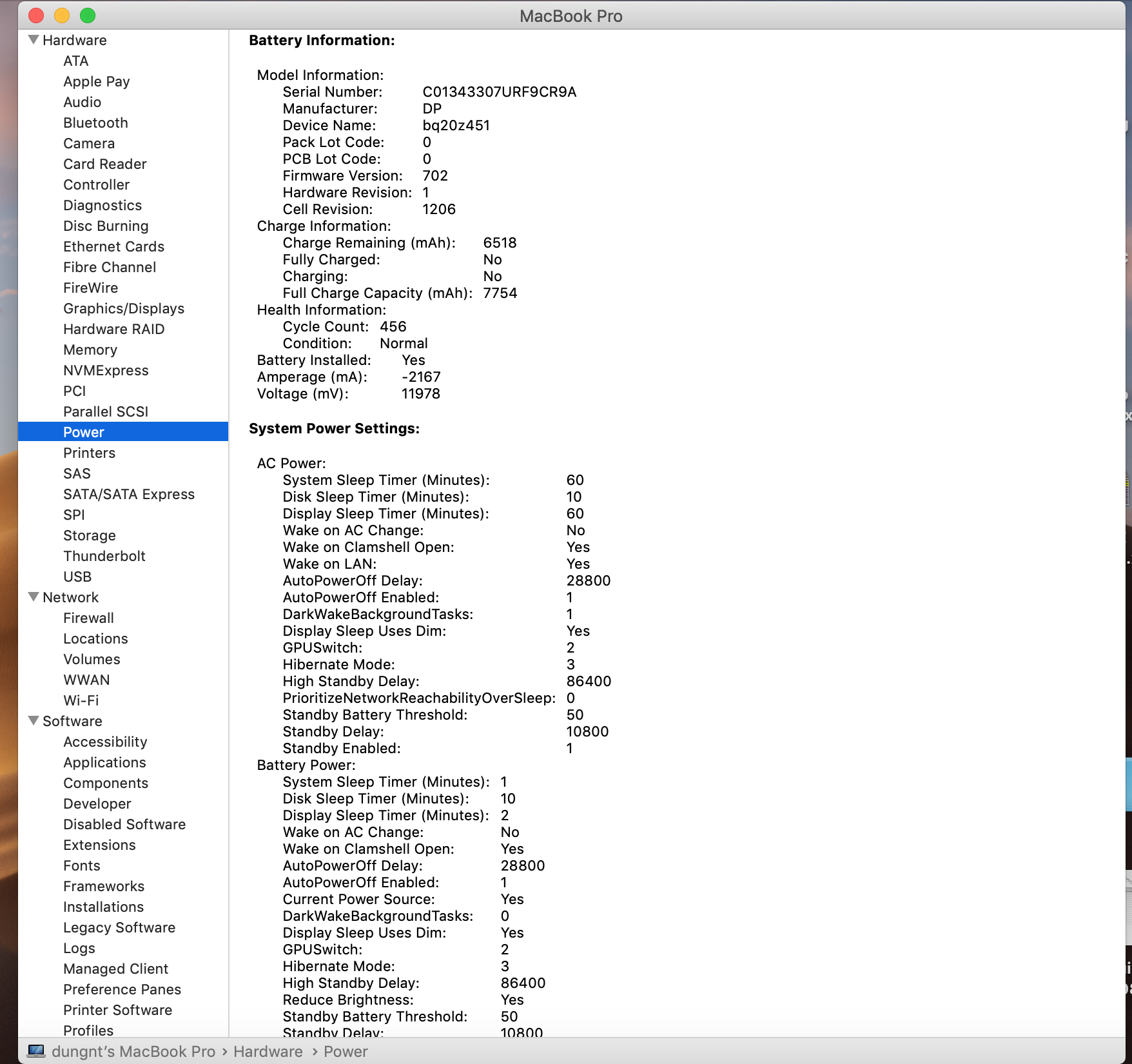Collapse the Software section triangle
1132x1064 pixels.
34,721
